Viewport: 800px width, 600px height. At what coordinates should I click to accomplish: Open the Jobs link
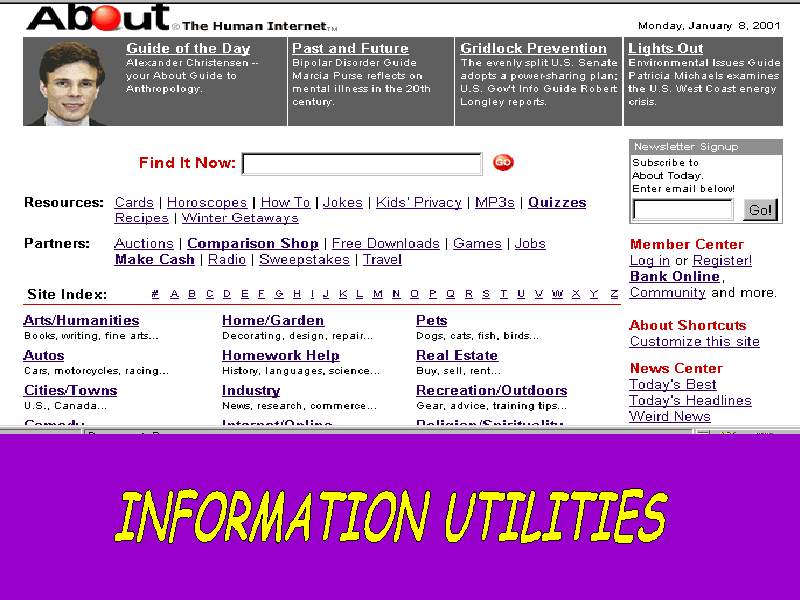pos(530,243)
